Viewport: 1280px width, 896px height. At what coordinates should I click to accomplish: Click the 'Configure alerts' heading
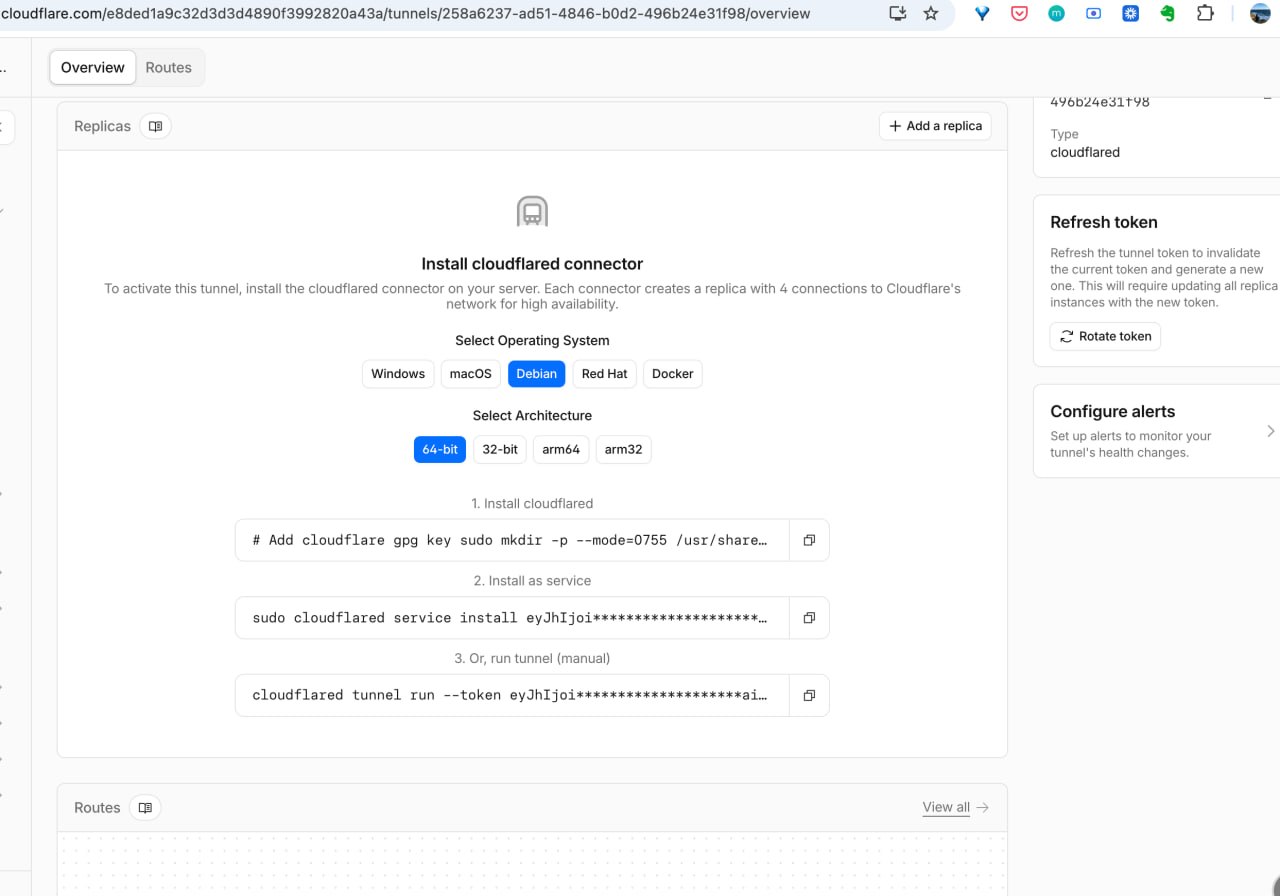coord(1113,411)
